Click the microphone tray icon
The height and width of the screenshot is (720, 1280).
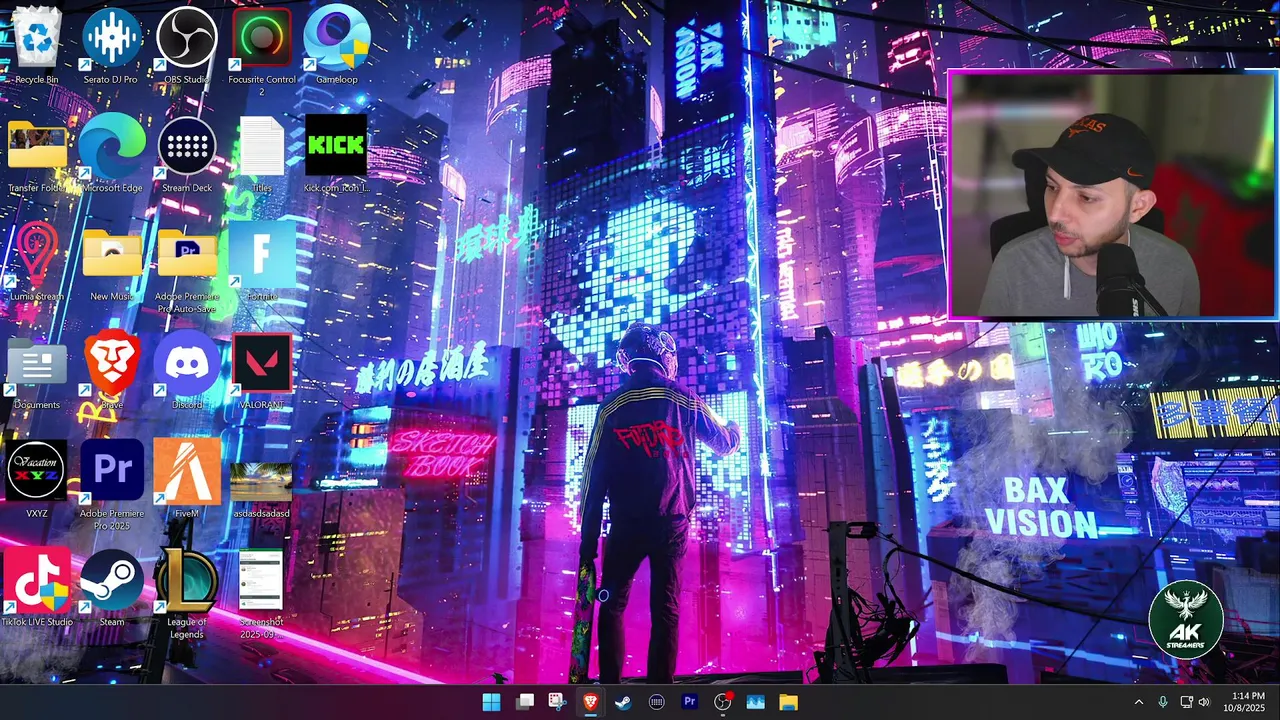pos(1162,702)
